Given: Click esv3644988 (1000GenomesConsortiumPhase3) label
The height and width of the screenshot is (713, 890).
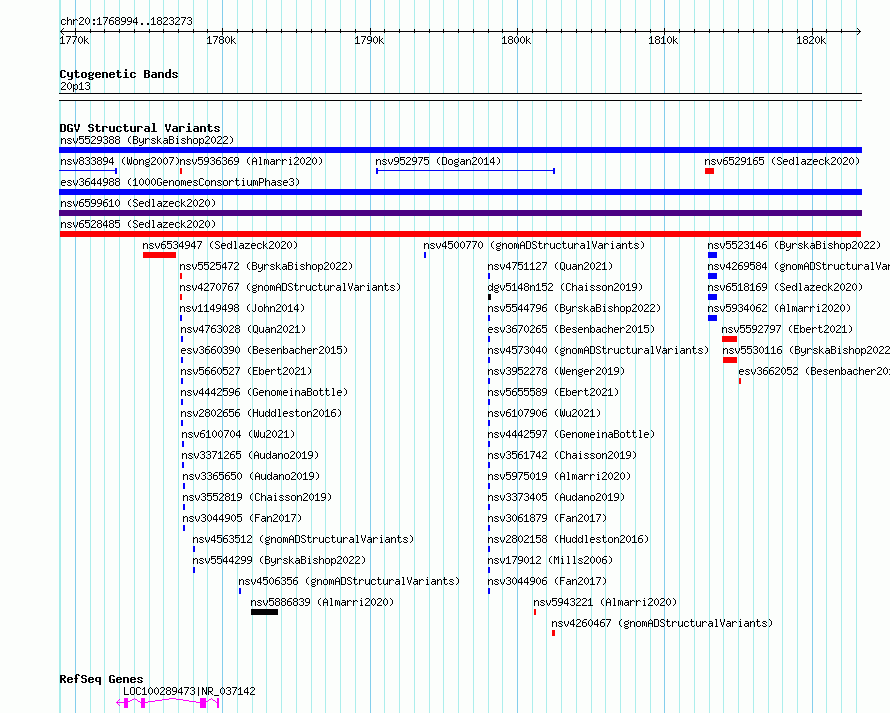Looking at the screenshot, I should 180,182.
